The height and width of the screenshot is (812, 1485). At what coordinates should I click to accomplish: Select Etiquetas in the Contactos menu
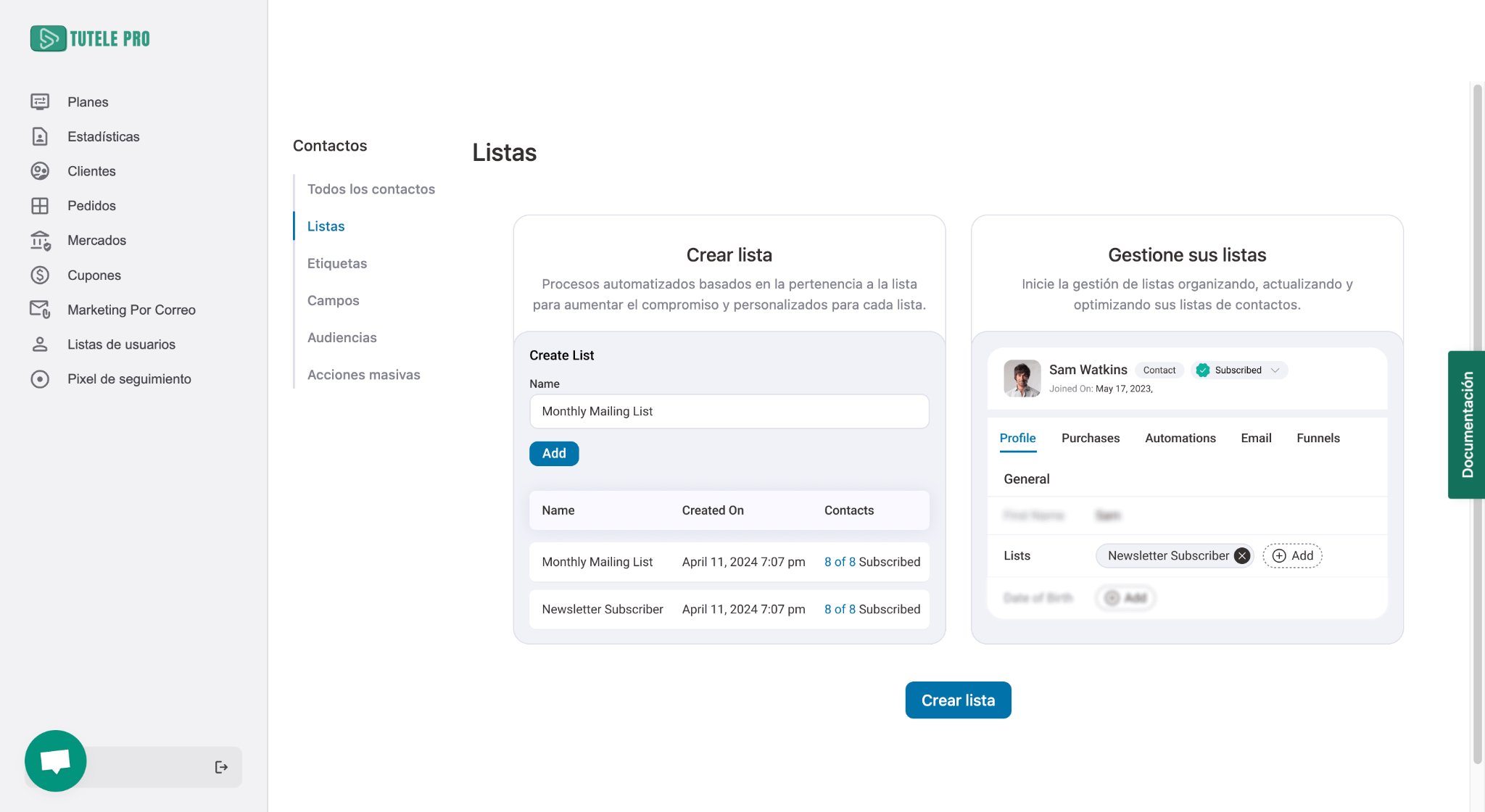point(336,263)
